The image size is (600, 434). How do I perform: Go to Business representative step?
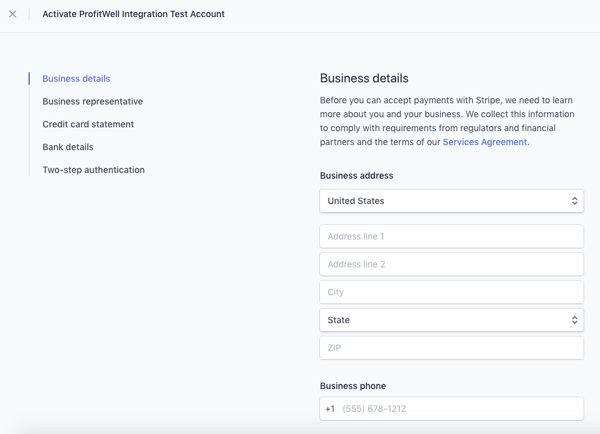93,101
